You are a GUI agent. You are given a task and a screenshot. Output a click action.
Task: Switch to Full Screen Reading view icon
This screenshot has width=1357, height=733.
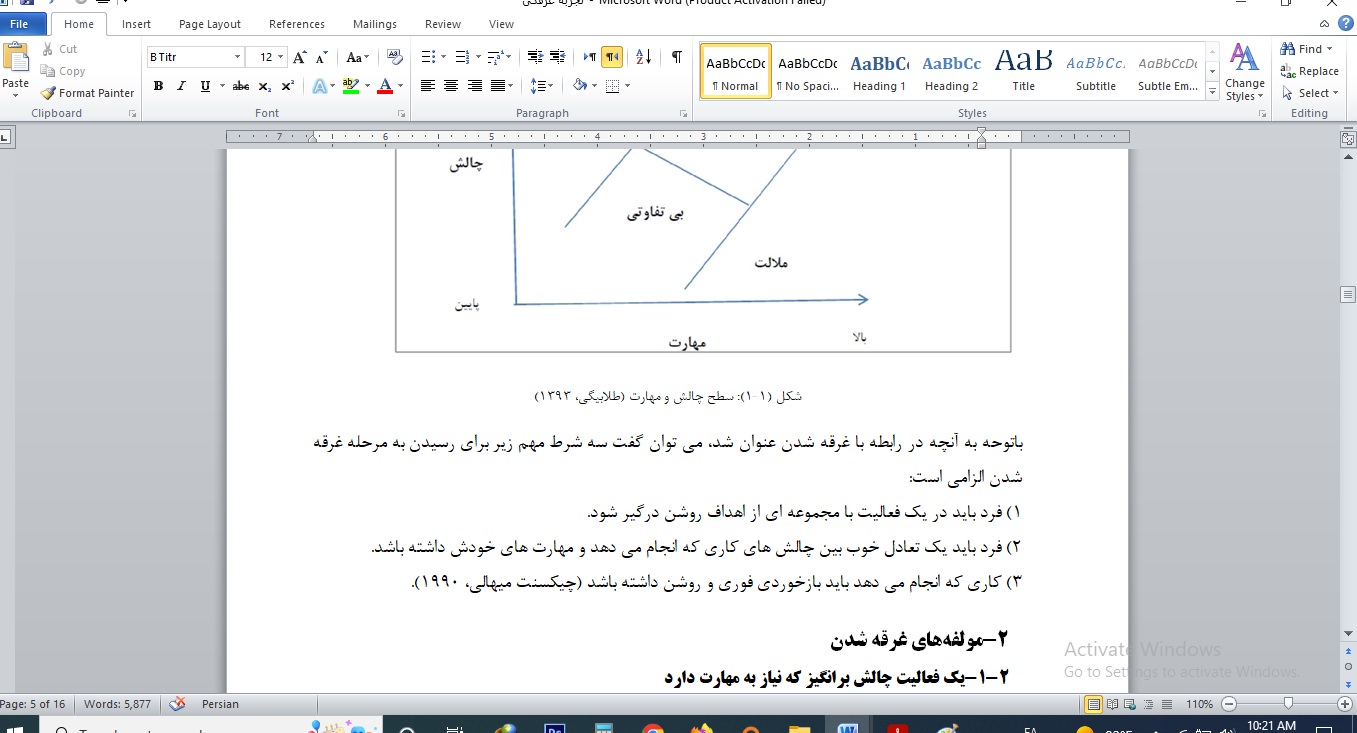[1112, 704]
